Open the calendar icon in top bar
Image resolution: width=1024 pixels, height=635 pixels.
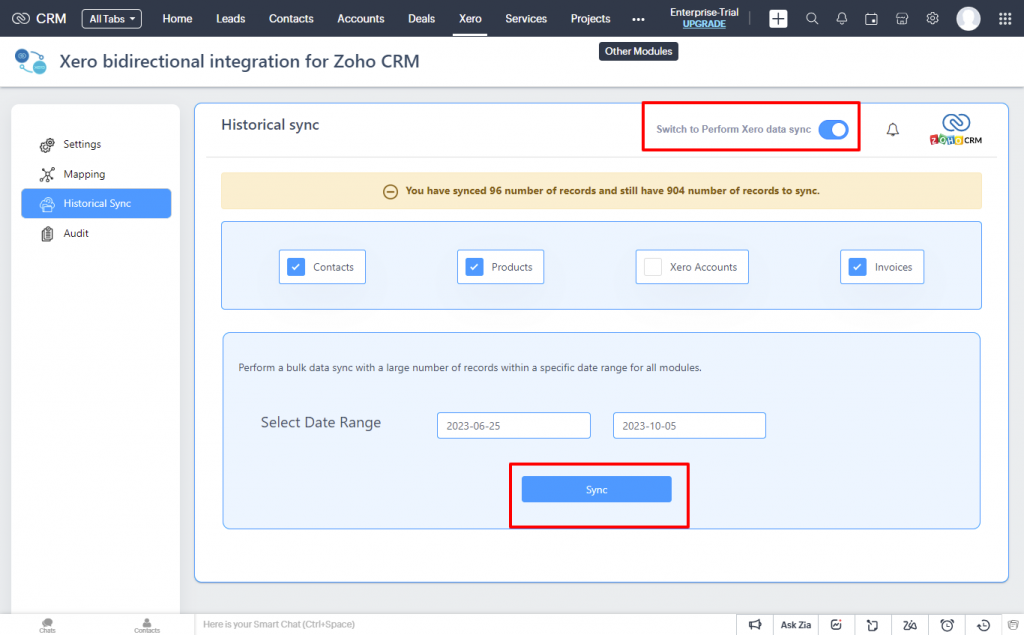point(871,19)
